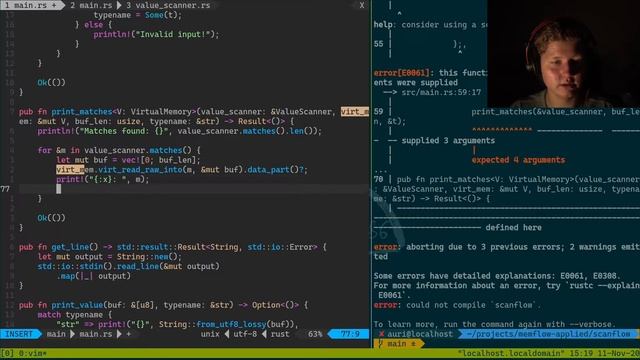Click 'To learn more, run the command again' line
This screenshot has height=360, width=640.
coord(494,324)
